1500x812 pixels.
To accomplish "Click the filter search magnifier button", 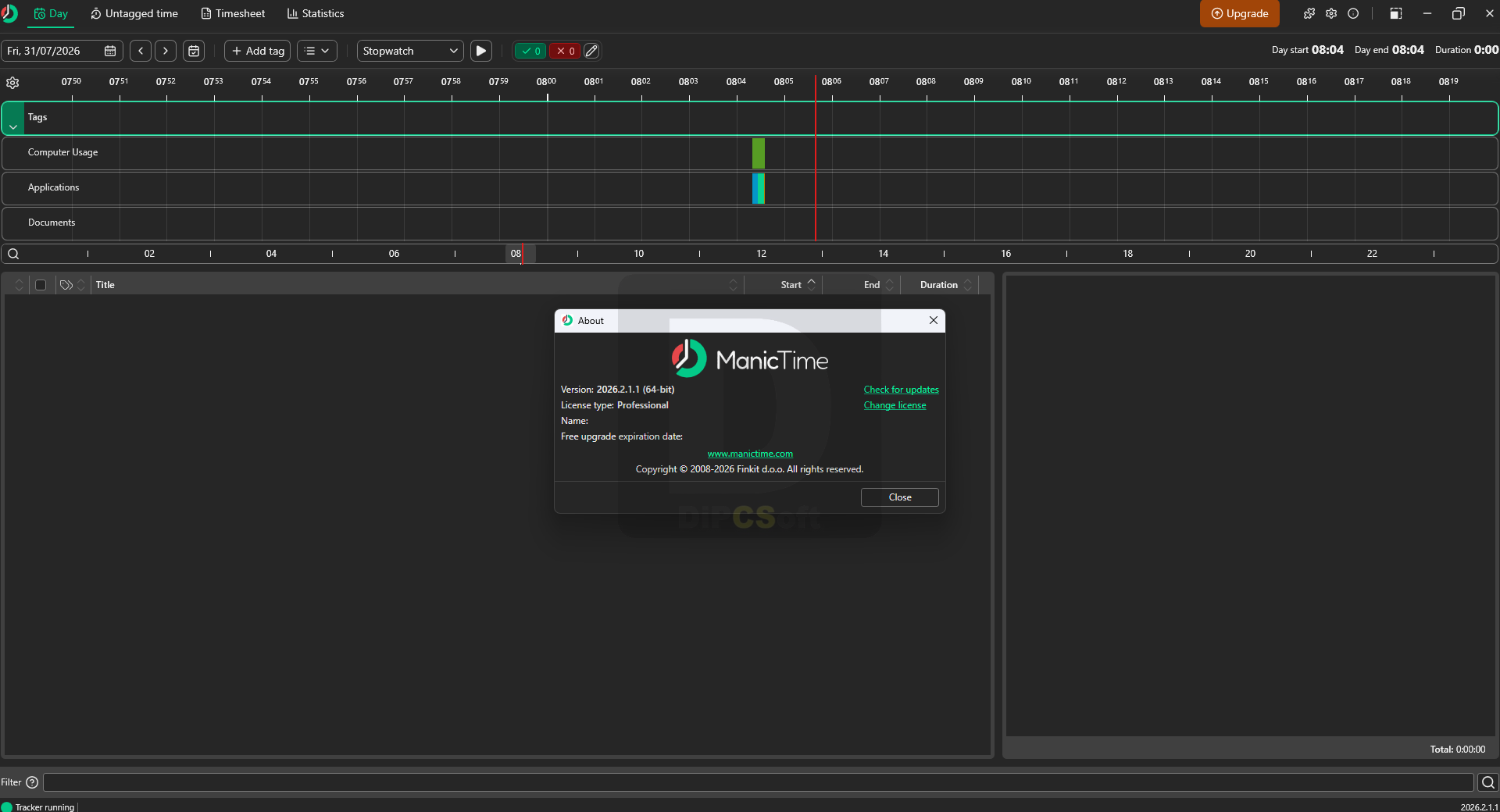I will (1488, 782).
